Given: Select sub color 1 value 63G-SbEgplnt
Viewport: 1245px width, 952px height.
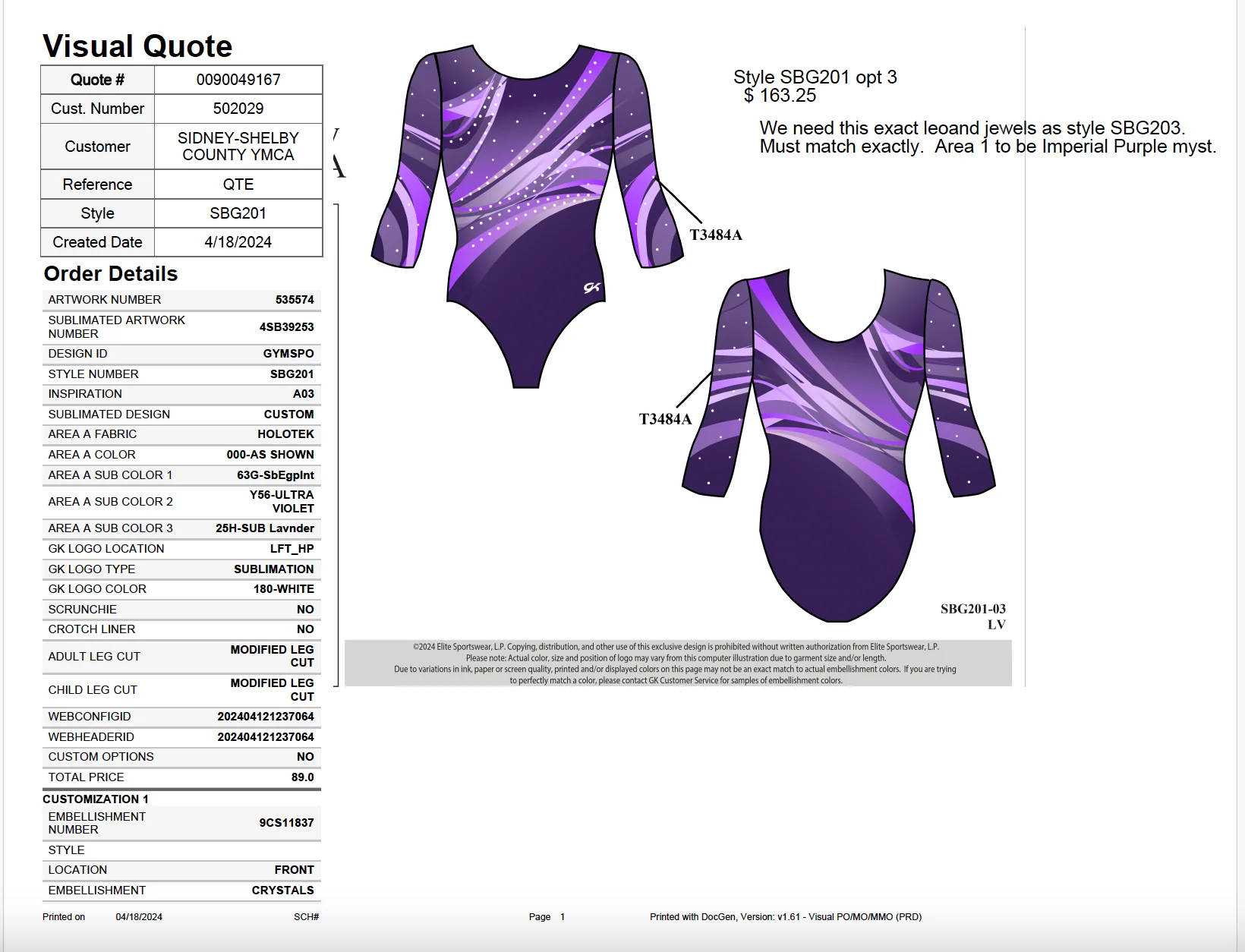Looking at the screenshot, I should click(276, 475).
